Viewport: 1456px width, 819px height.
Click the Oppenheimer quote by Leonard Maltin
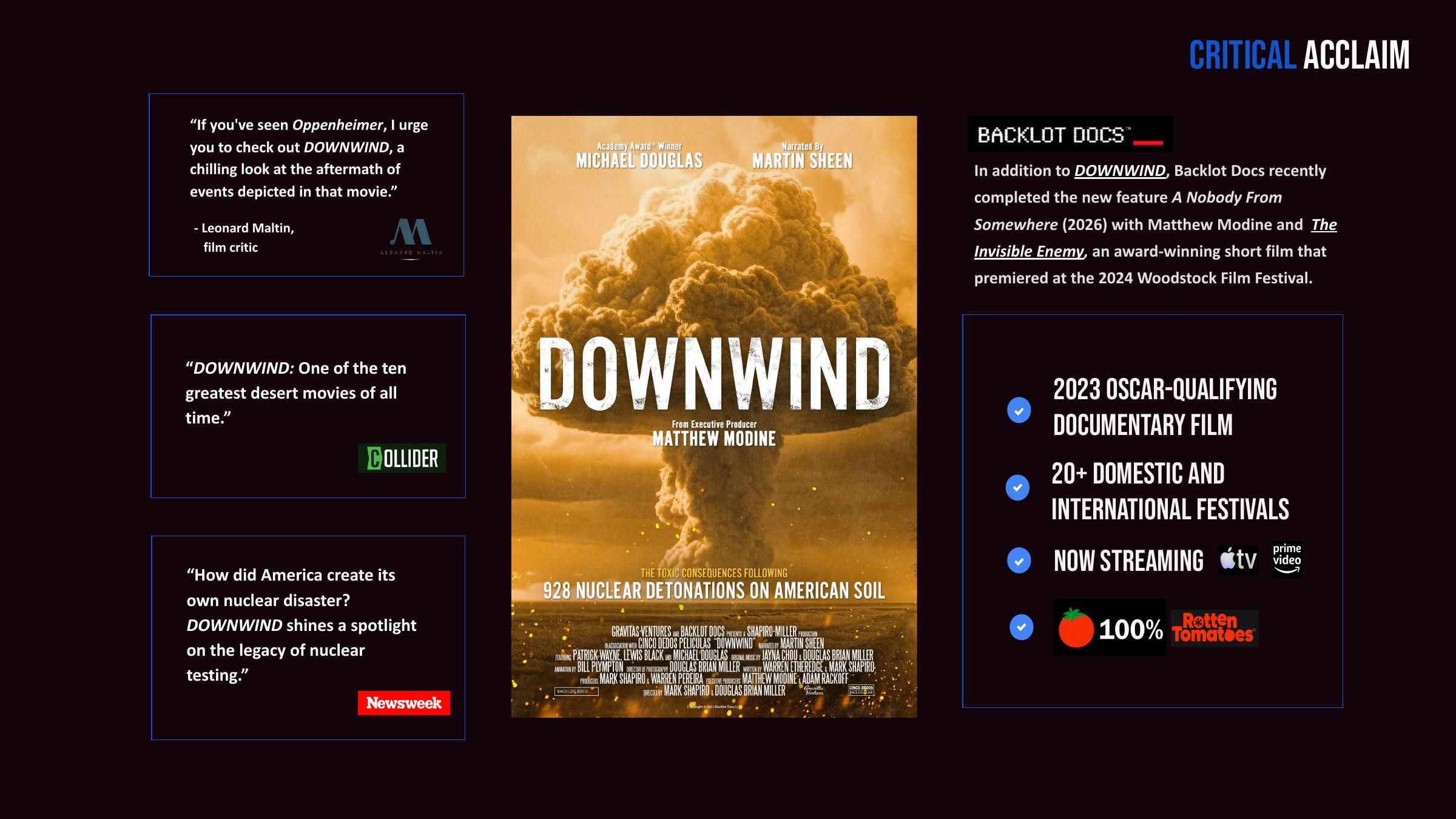coord(309,158)
